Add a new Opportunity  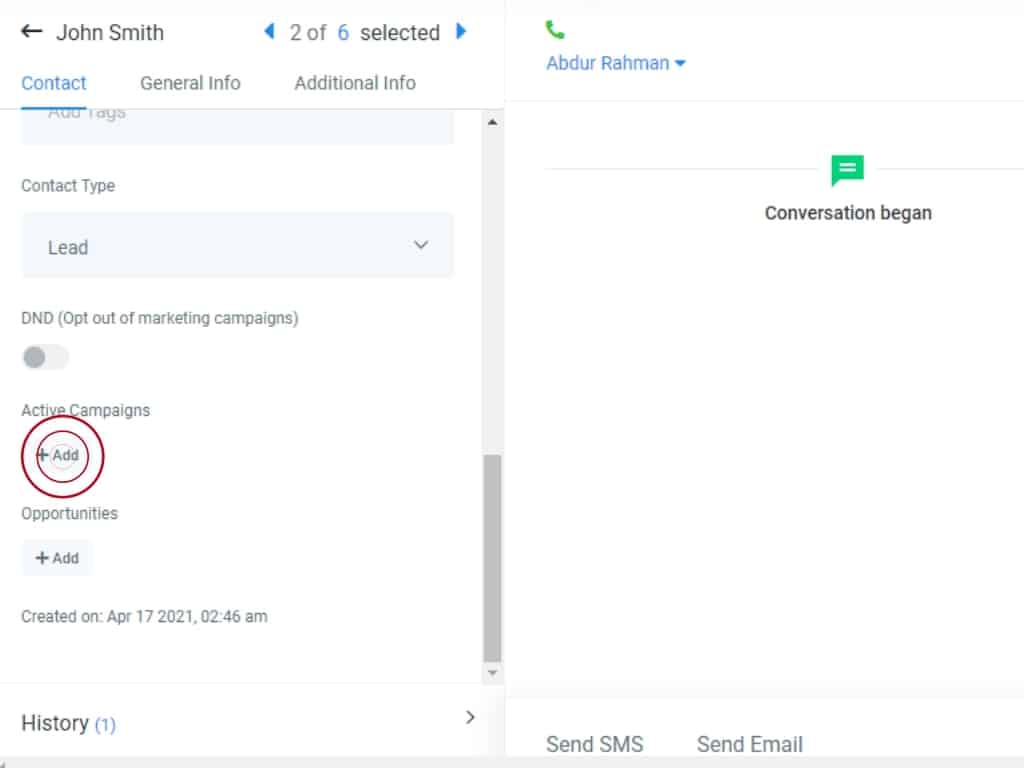pos(57,558)
